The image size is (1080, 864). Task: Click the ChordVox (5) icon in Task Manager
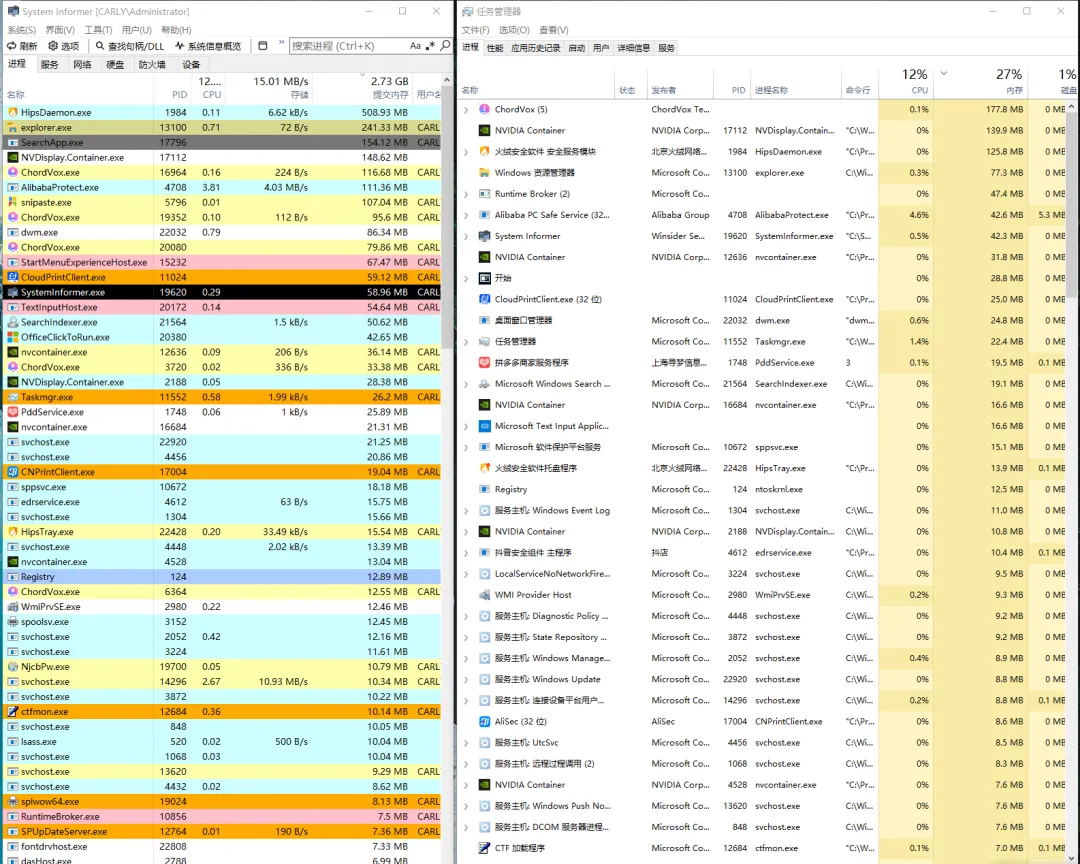(x=484, y=110)
